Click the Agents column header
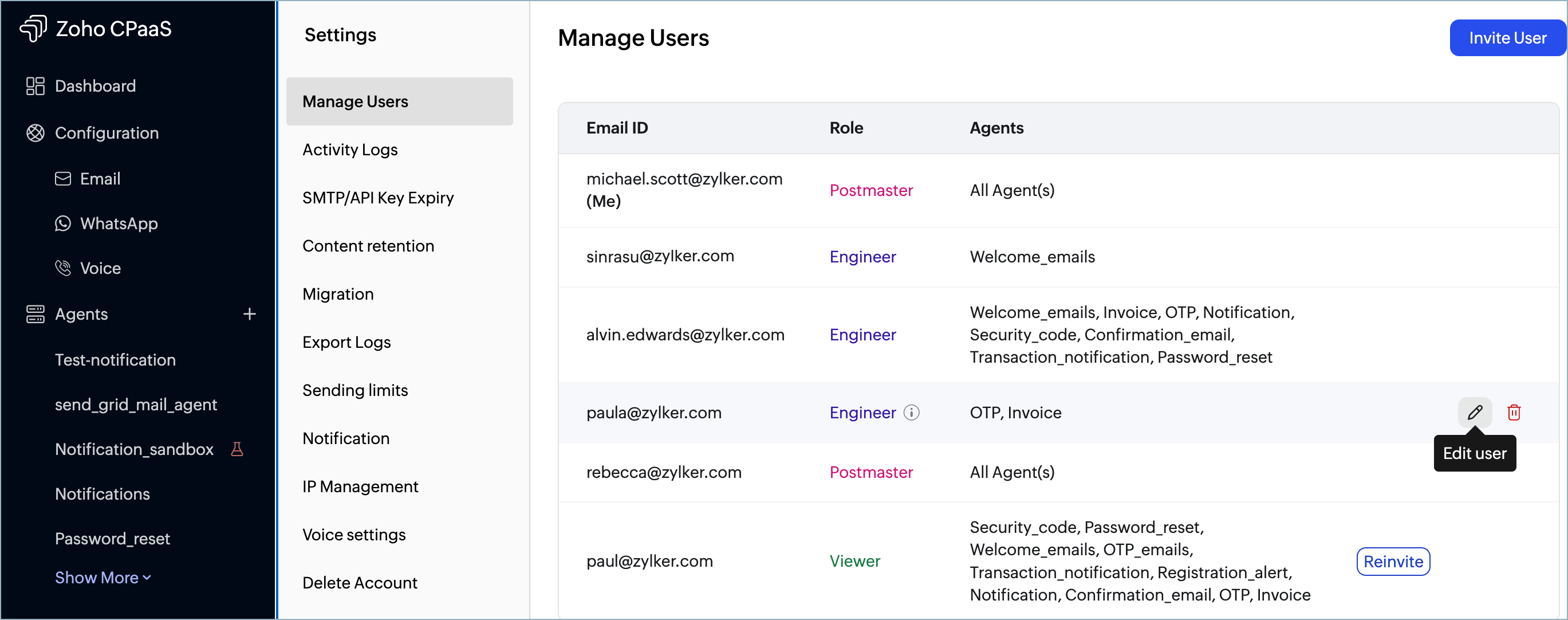The width and height of the screenshot is (1568, 620). coord(996,127)
